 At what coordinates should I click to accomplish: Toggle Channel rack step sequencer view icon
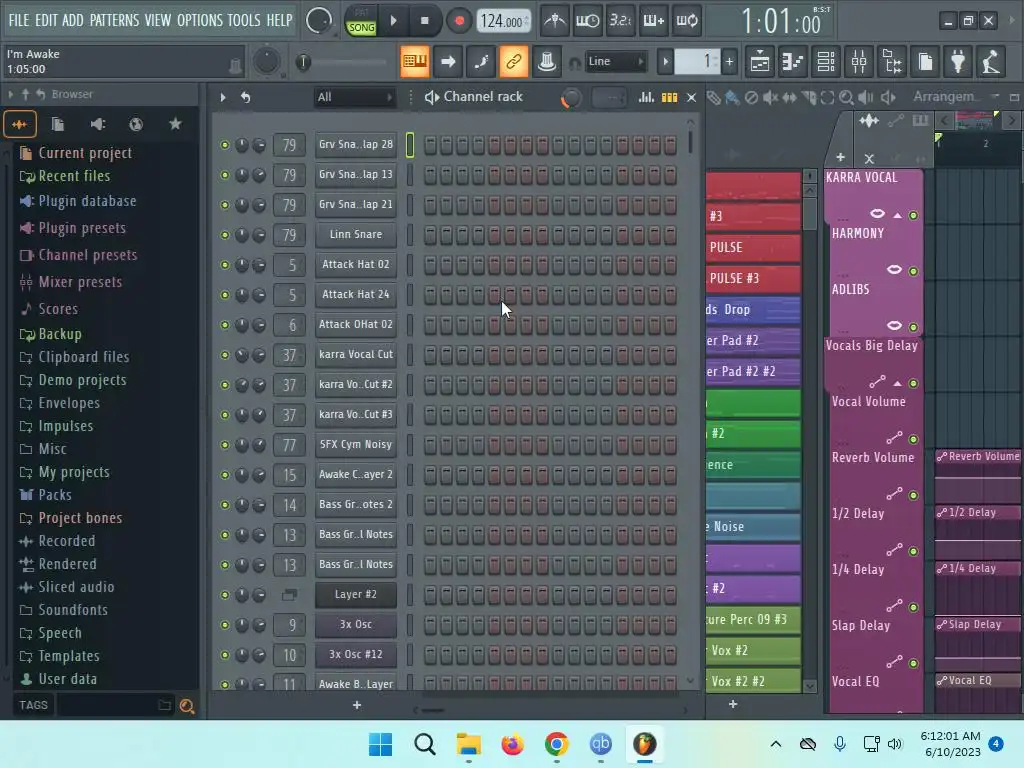(669, 97)
